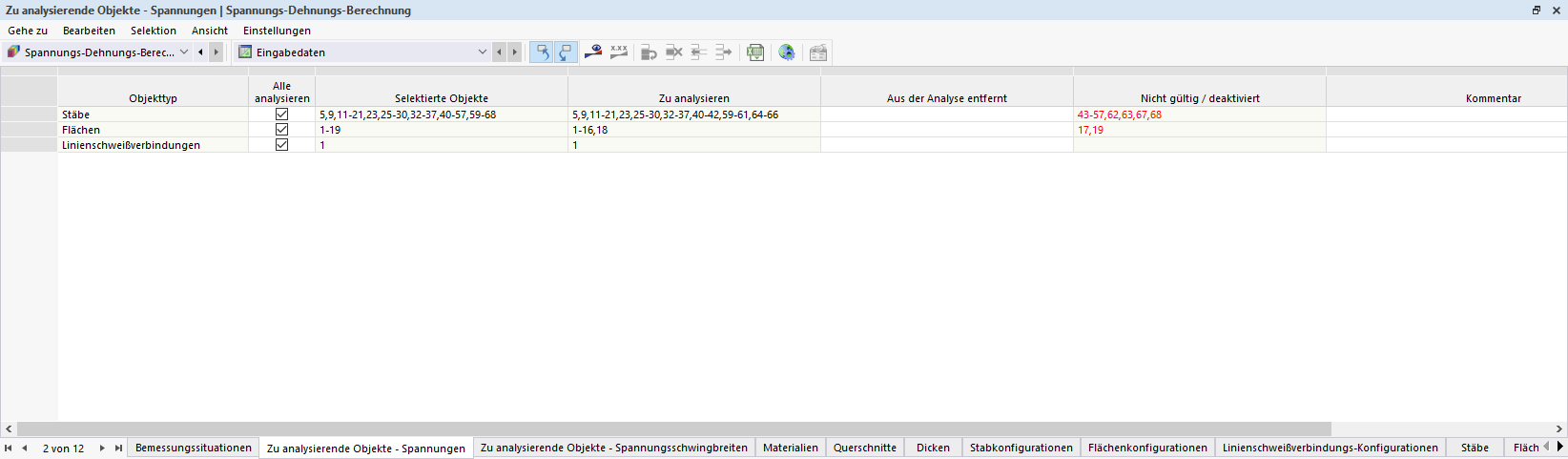Click the globe settings icon
This screenshot has height=459, width=1568.
point(787,52)
